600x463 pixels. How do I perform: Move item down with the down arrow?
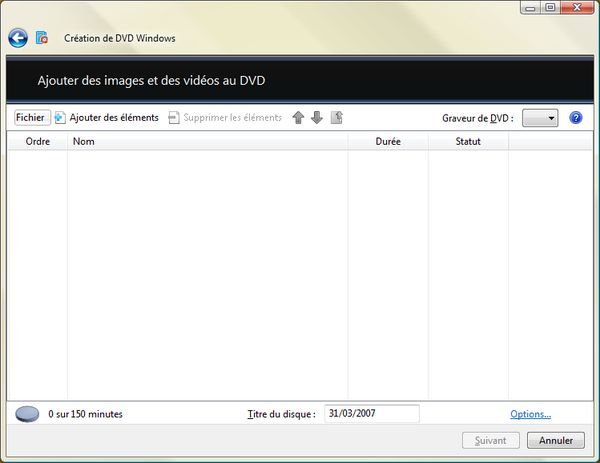coord(317,118)
